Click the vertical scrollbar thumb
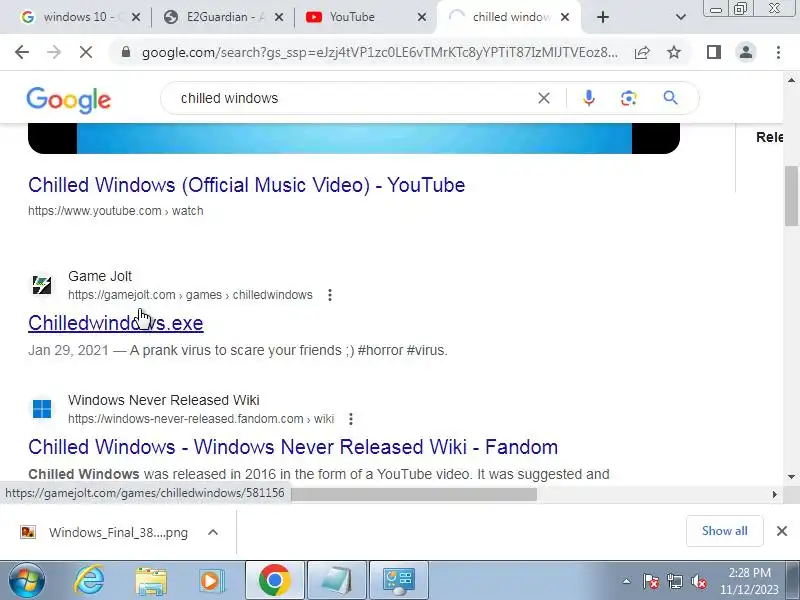The width and height of the screenshot is (800, 600). pos(791,195)
